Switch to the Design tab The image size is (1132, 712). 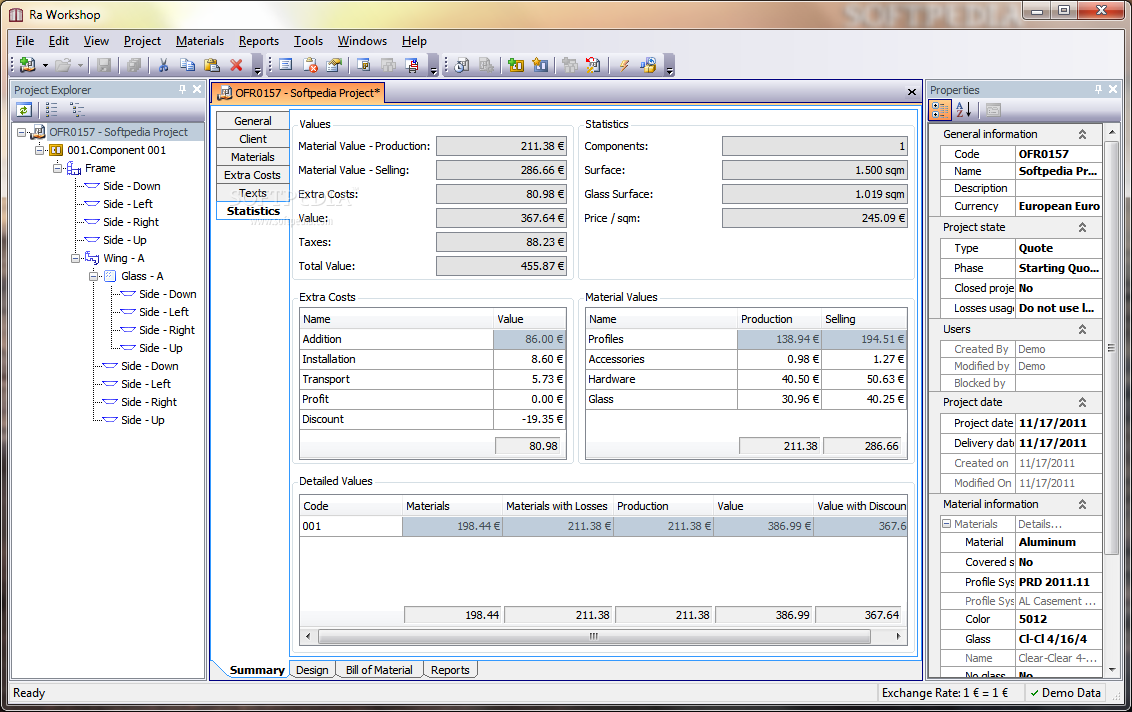312,670
